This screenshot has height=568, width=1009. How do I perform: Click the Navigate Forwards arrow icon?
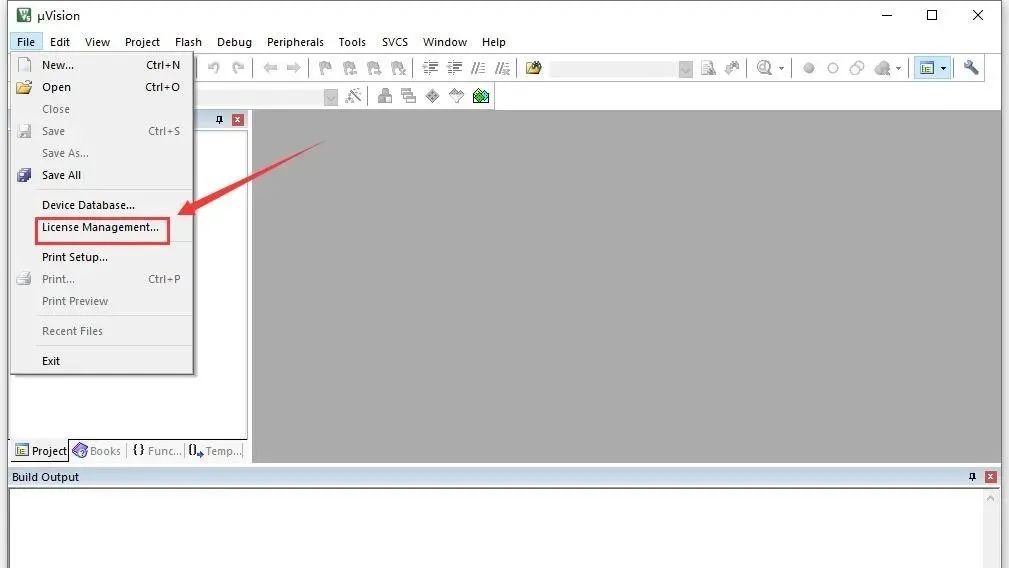[293, 68]
